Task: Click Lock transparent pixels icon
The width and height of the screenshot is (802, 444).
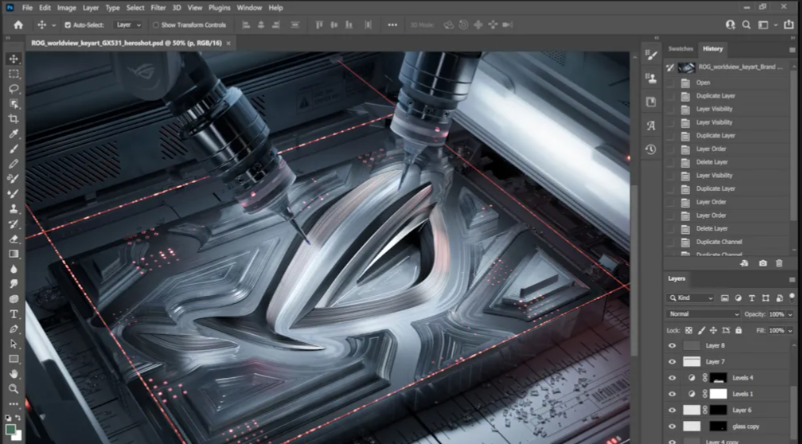Action: click(x=689, y=330)
